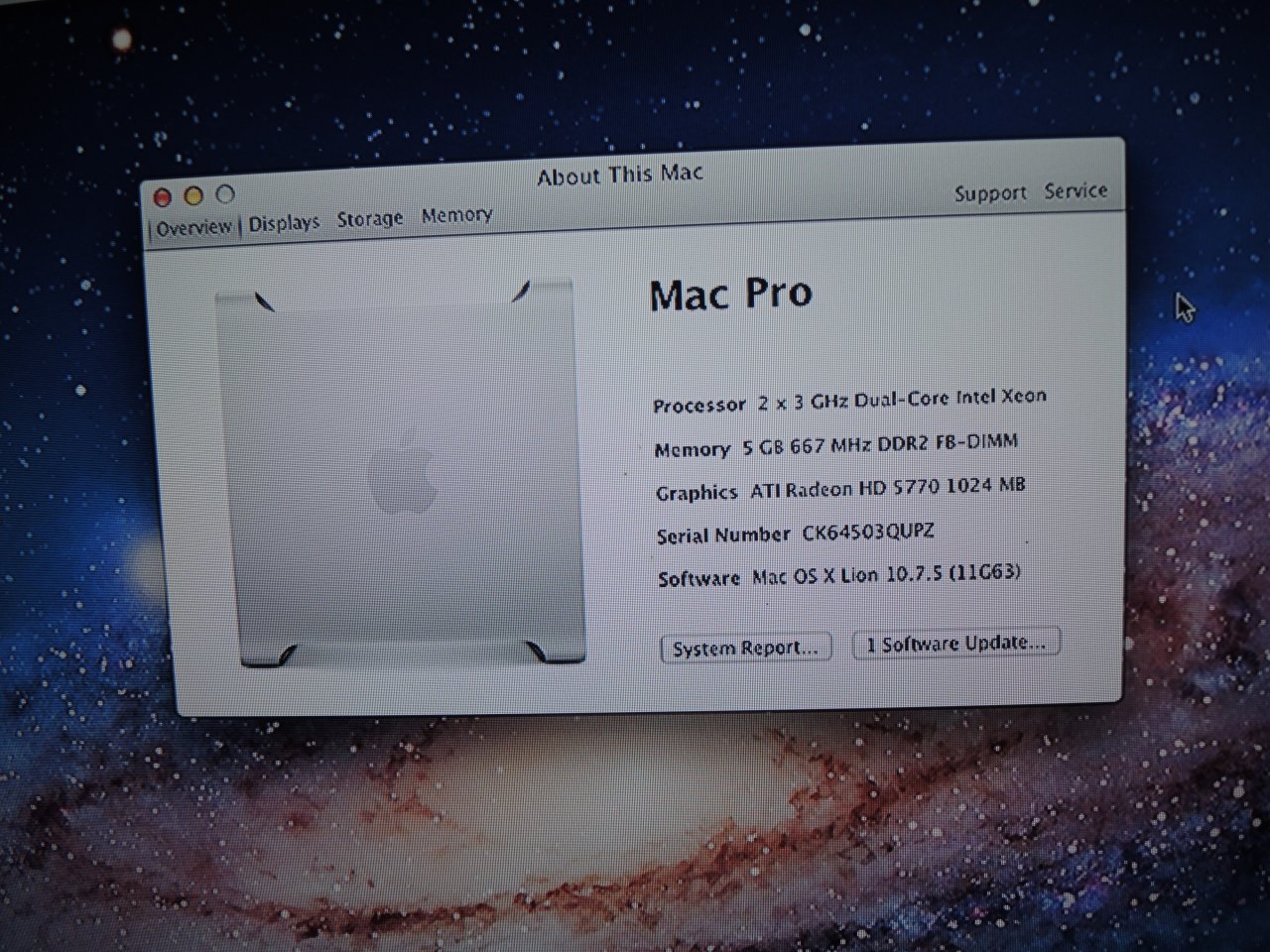Select the Memory line with 5 GB 667 MHz
1270x952 pixels.
pos(836,445)
